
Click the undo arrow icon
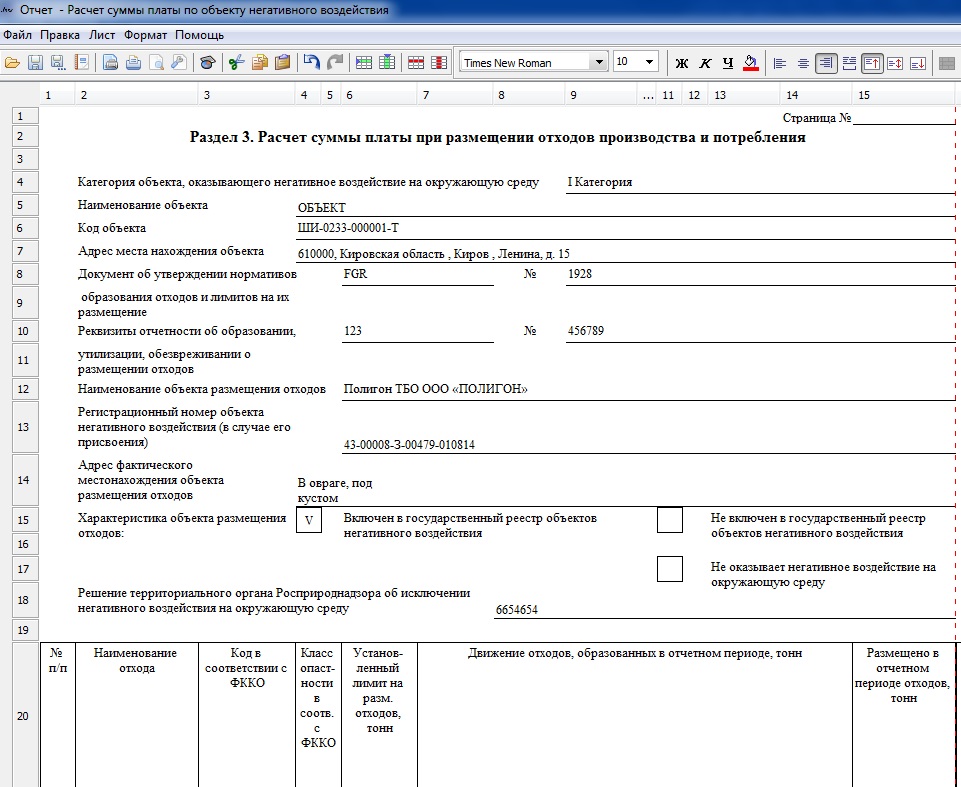[x=311, y=62]
